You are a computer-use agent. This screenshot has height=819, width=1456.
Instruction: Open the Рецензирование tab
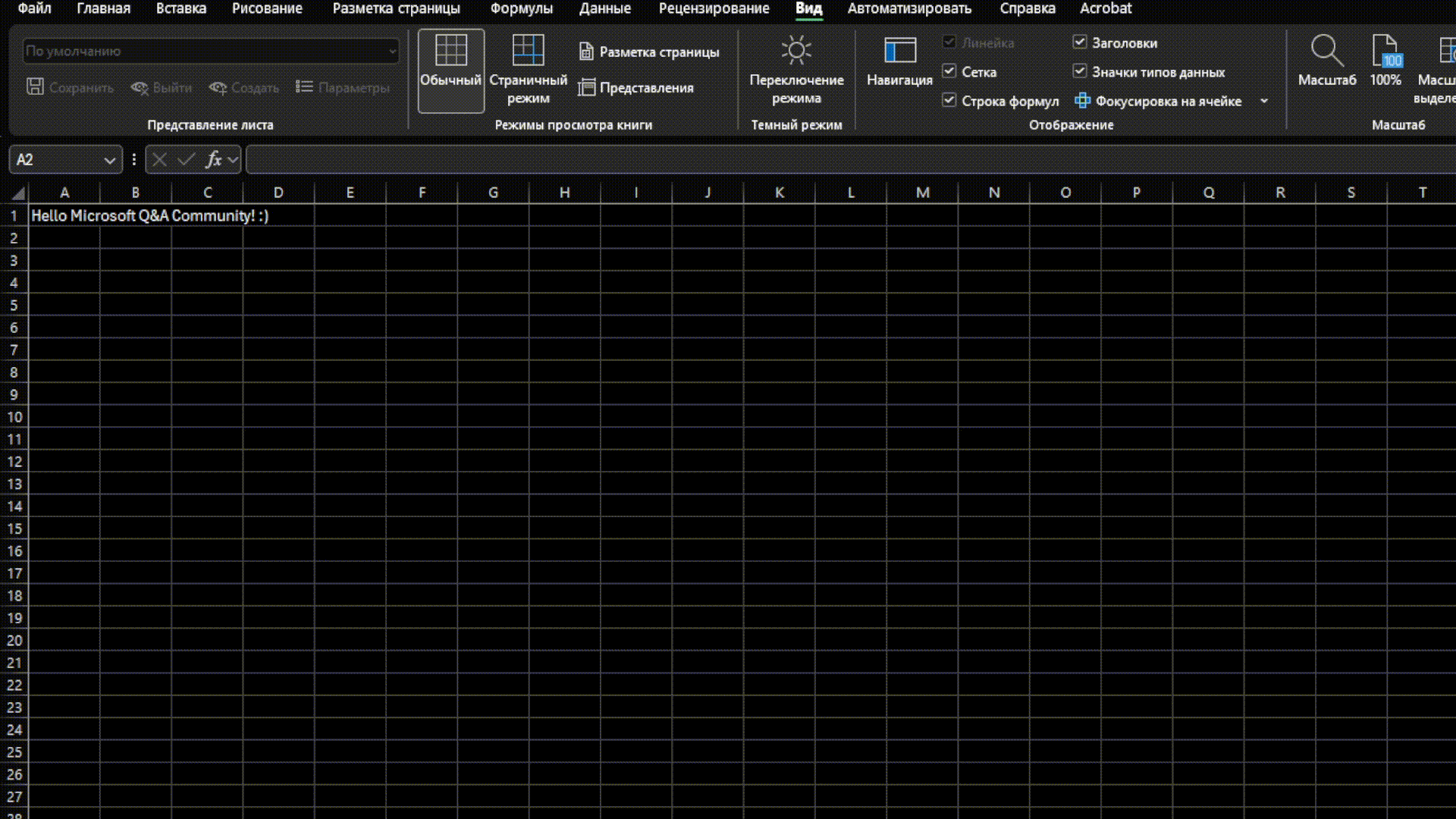[x=714, y=8]
